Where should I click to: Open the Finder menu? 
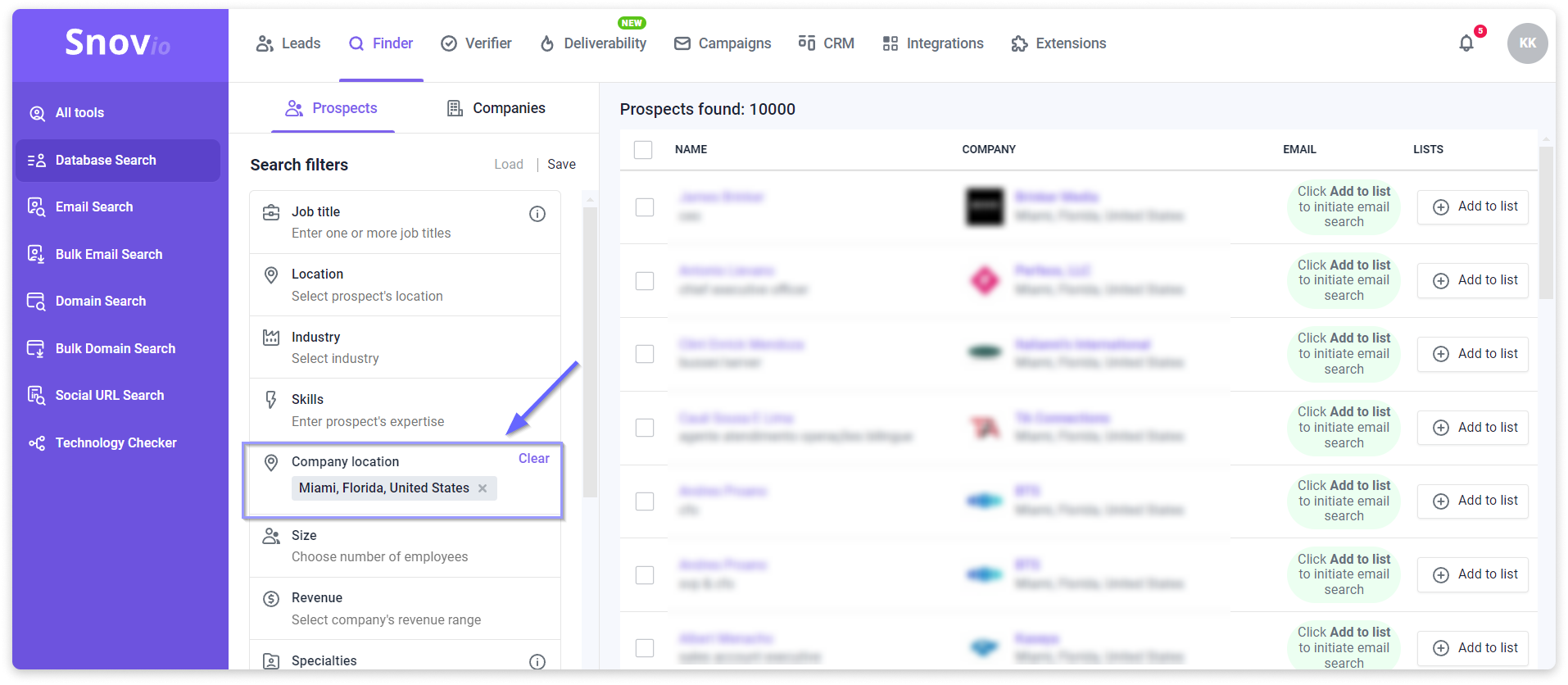pyautogui.click(x=381, y=43)
